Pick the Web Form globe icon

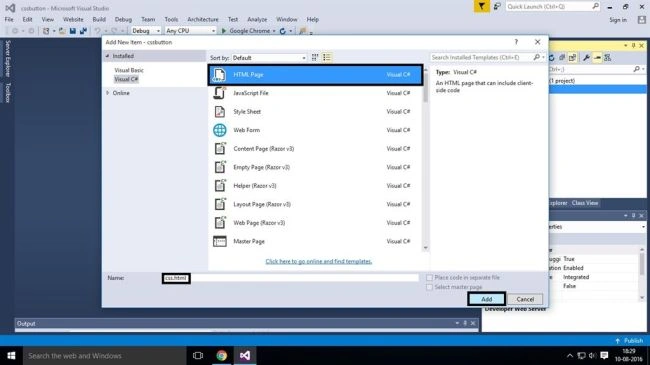tap(219, 130)
